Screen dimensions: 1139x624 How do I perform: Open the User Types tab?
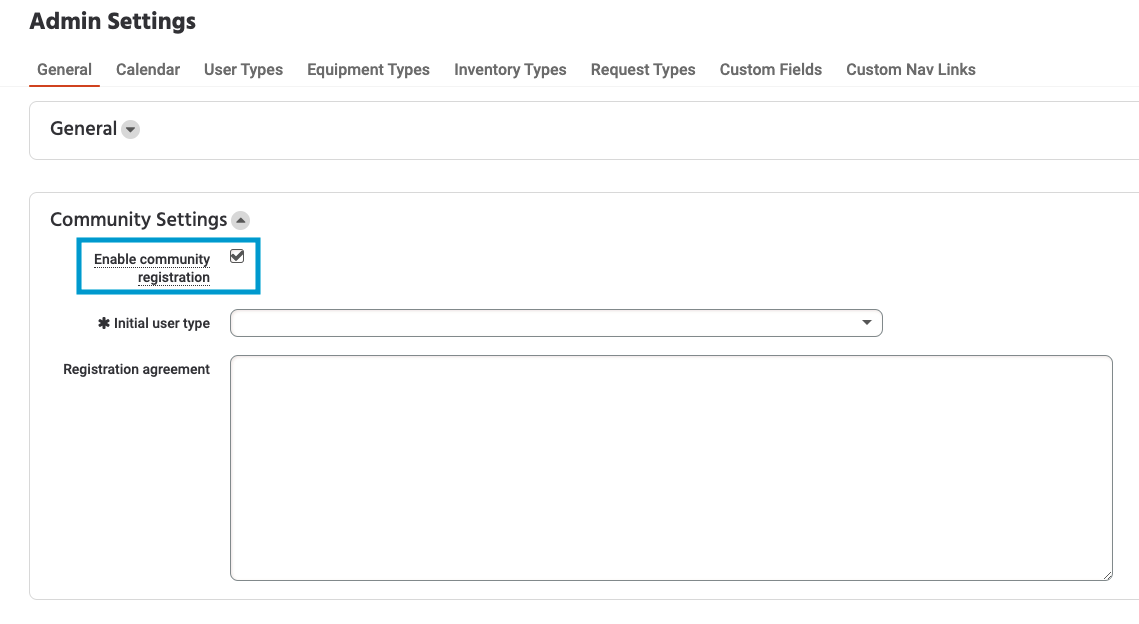click(x=243, y=70)
